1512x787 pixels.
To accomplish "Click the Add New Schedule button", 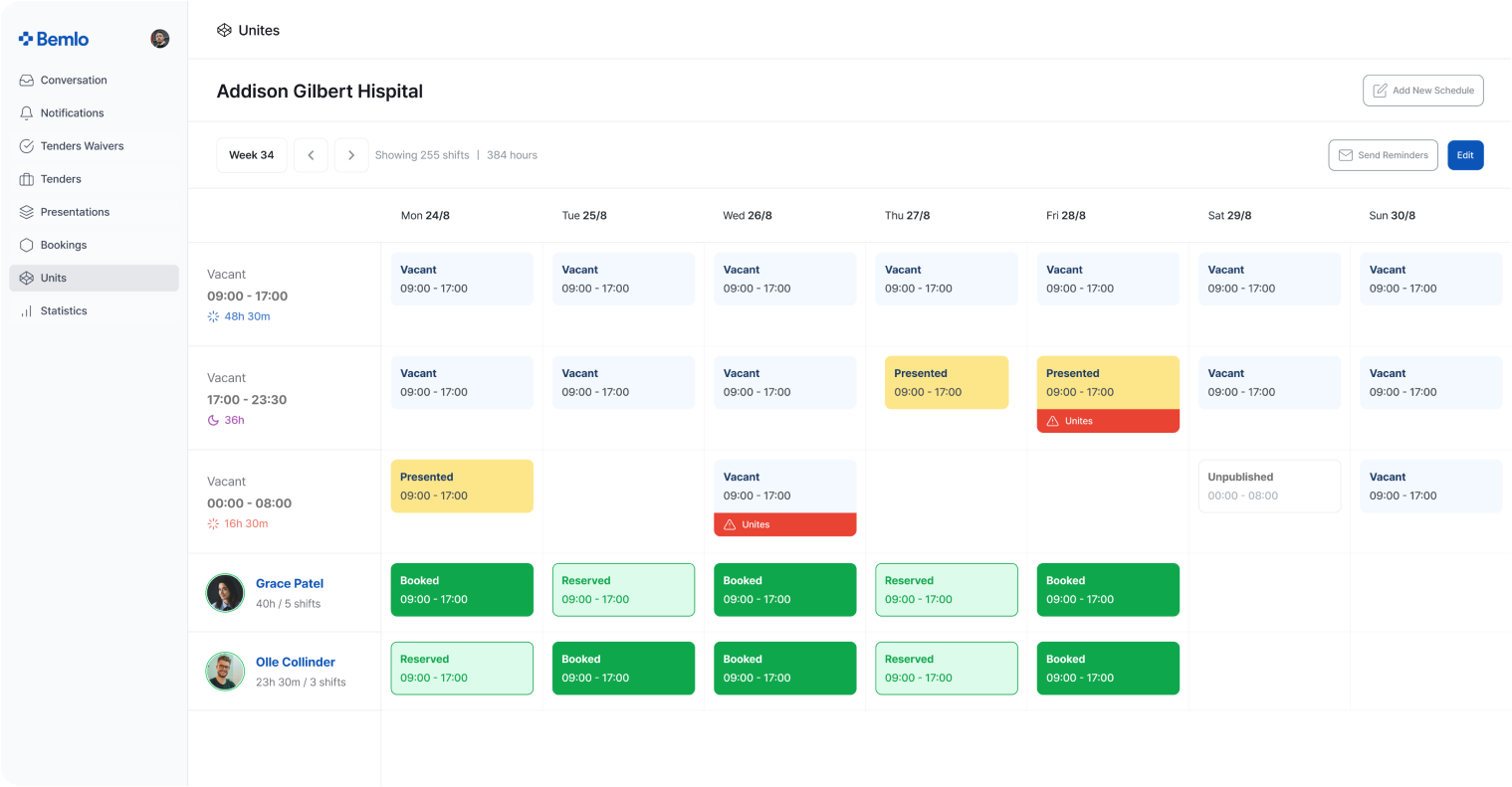I will (x=1422, y=91).
